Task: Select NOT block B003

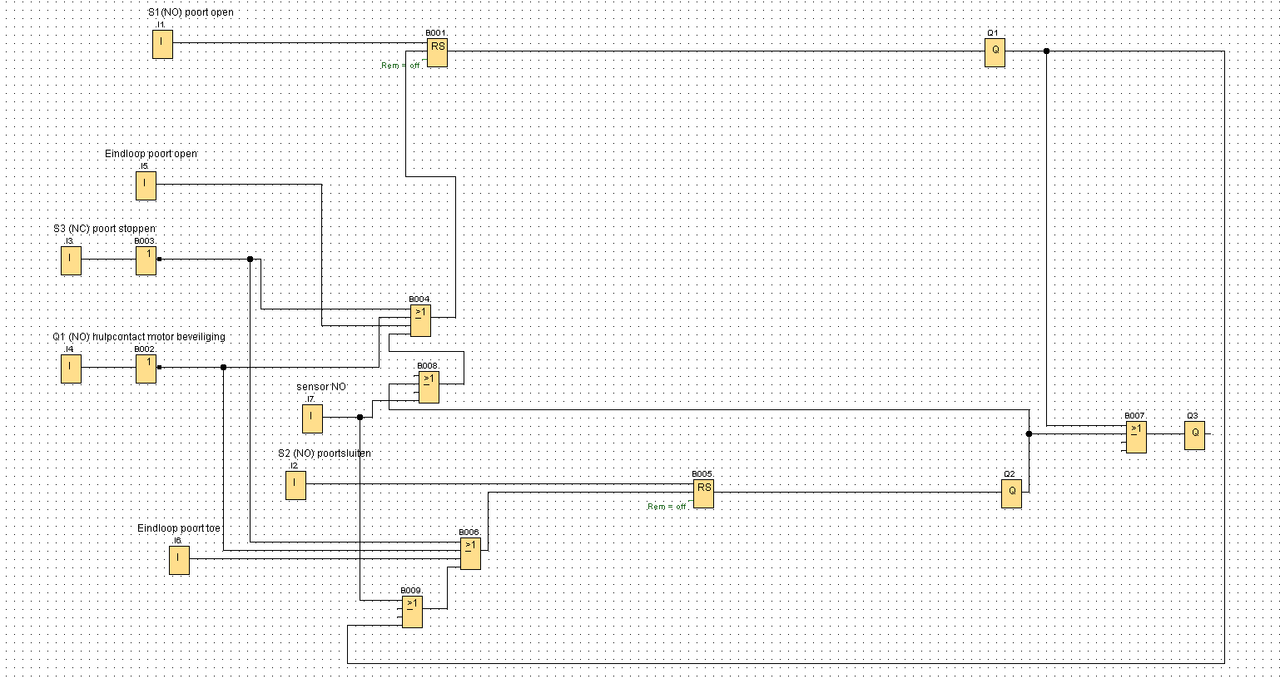Action: (x=146, y=260)
